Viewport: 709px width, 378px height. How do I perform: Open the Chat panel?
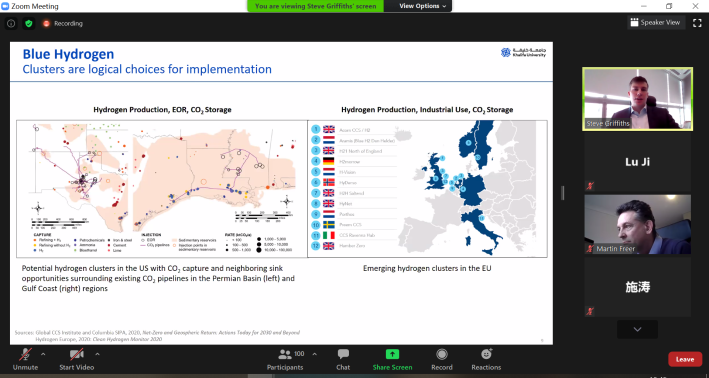pyautogui.click(x=343, y=360)
